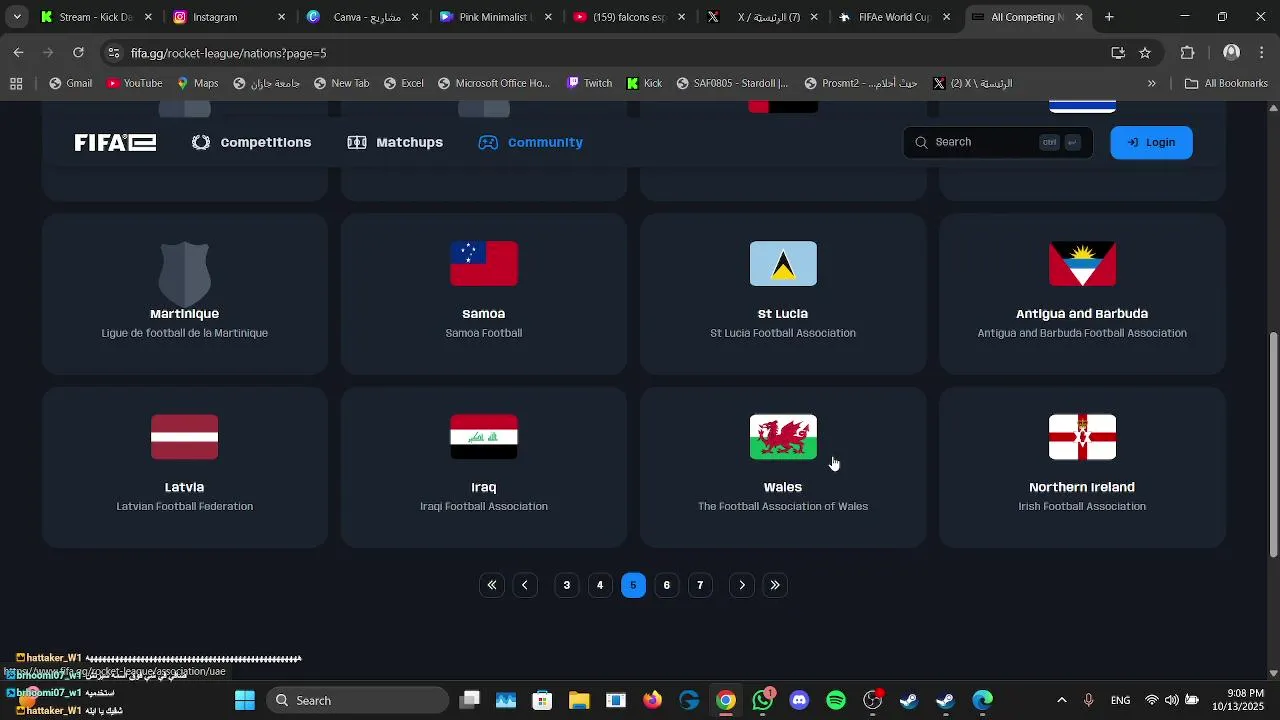
Task: Open the Martinique nation card
Action: [x=185, y=294]
